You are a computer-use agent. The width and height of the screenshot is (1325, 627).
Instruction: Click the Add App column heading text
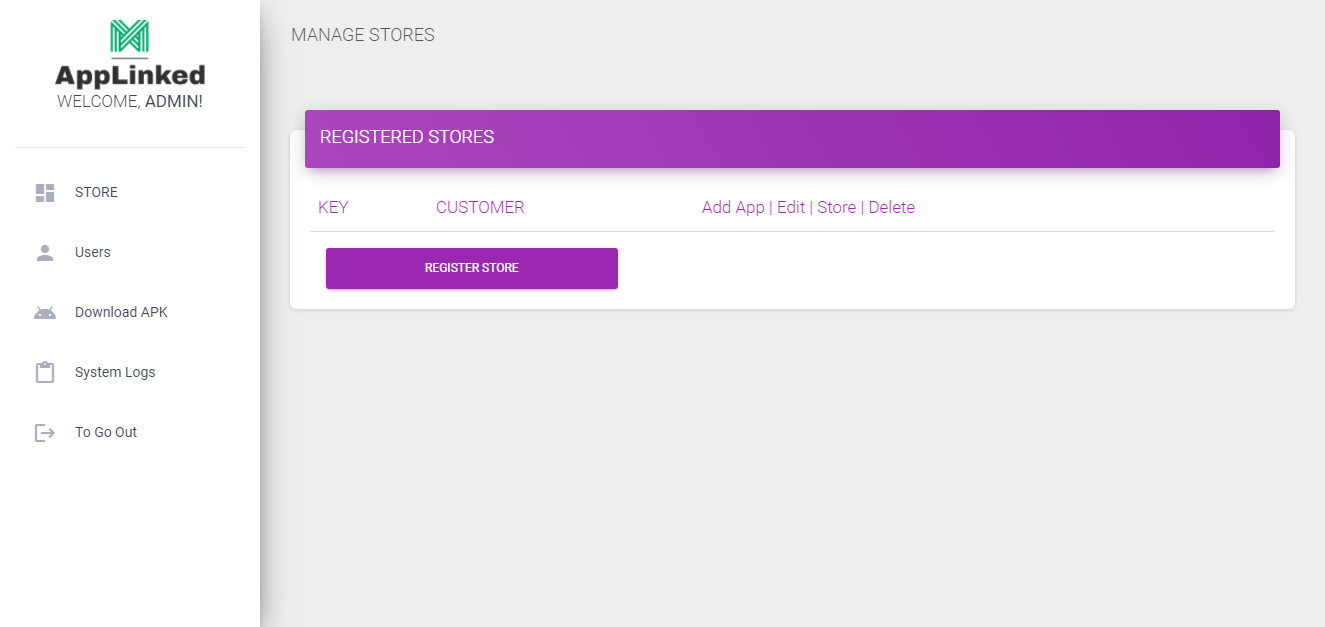tap(733, 208)
